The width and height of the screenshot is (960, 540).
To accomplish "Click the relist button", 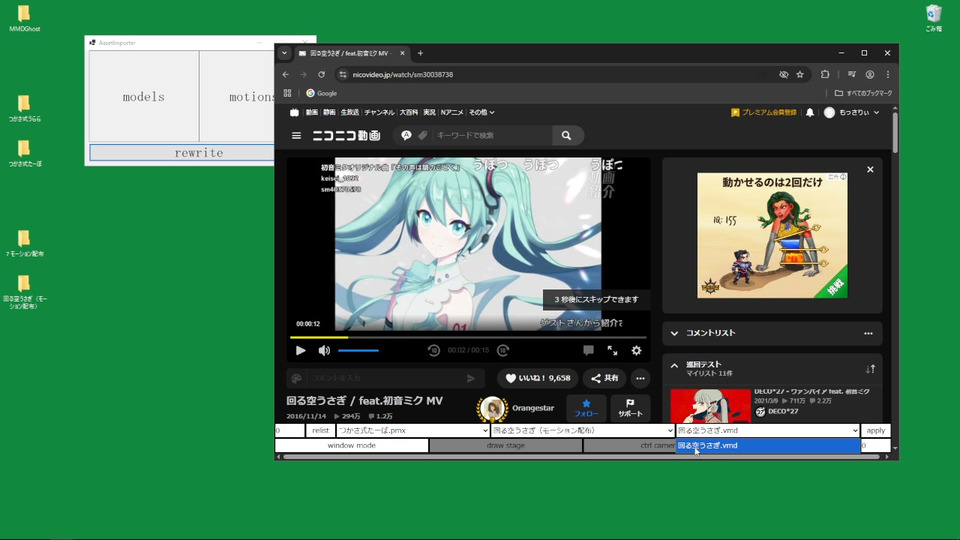I will [320, 430].
